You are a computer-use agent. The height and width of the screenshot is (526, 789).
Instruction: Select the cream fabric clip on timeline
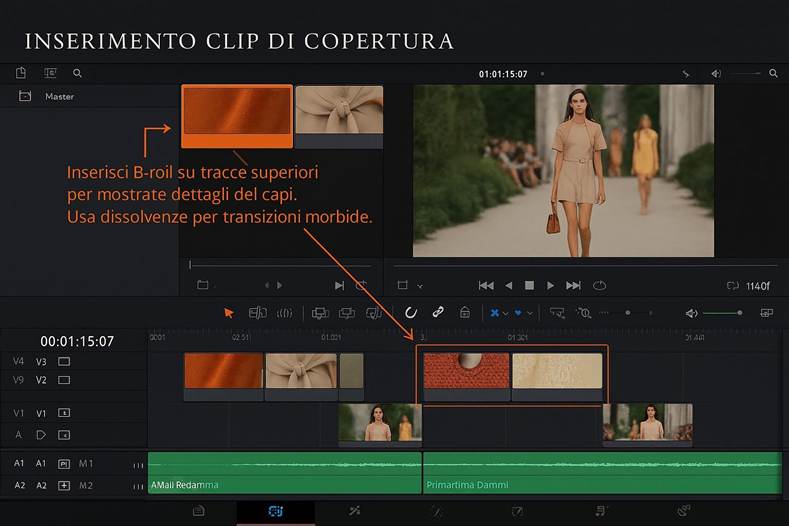(557, 376)
